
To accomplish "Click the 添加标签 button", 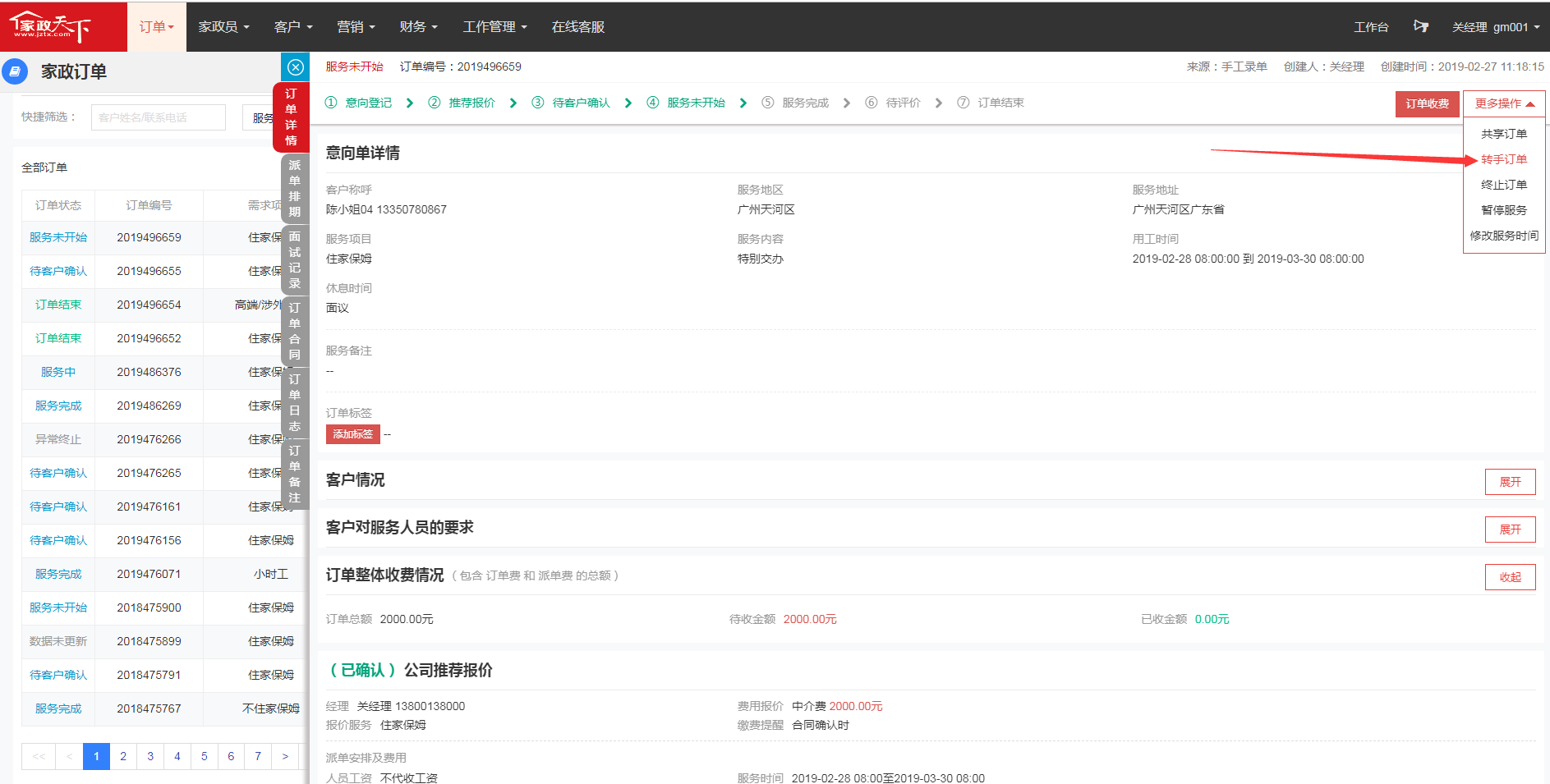I will pyautogui.click(x=352, y=434).
